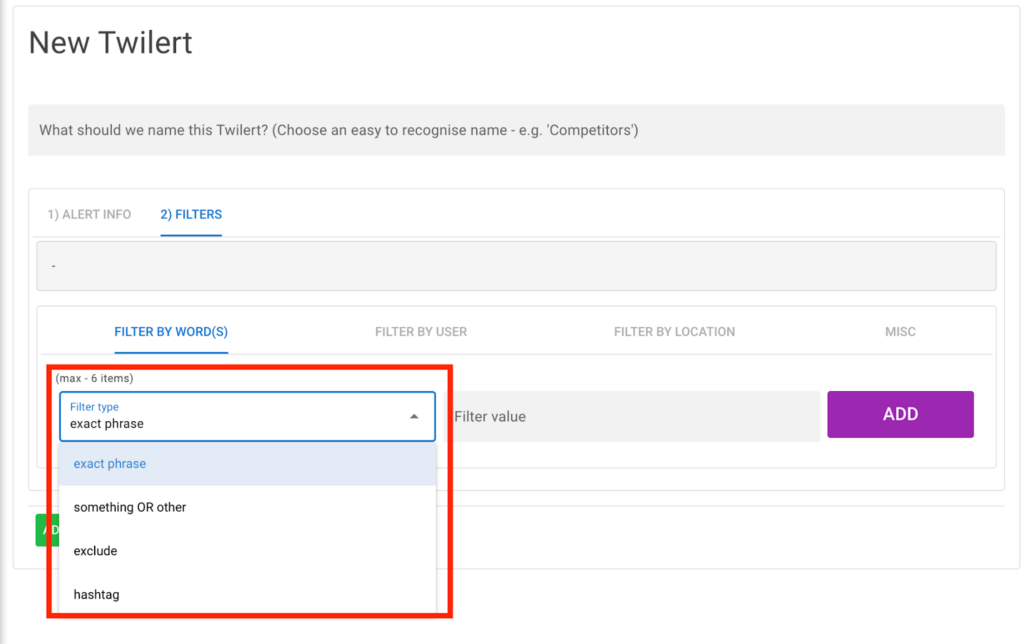Choose 'something OR other' from the list
Viewport: 1024px width, 644px height.
pos(129,507)
